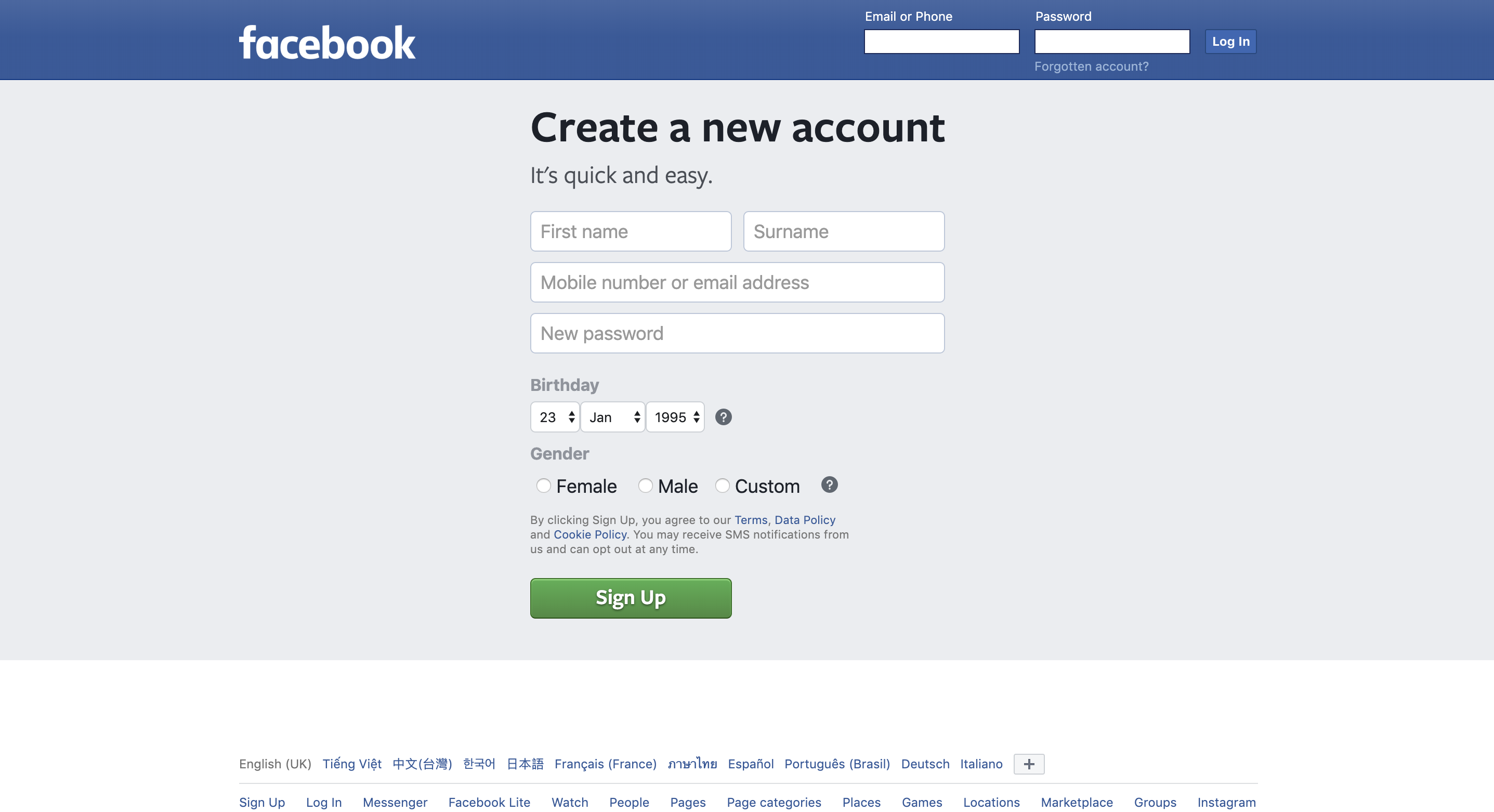
Task: Click the First name input field
Action: tap(630, 231)
